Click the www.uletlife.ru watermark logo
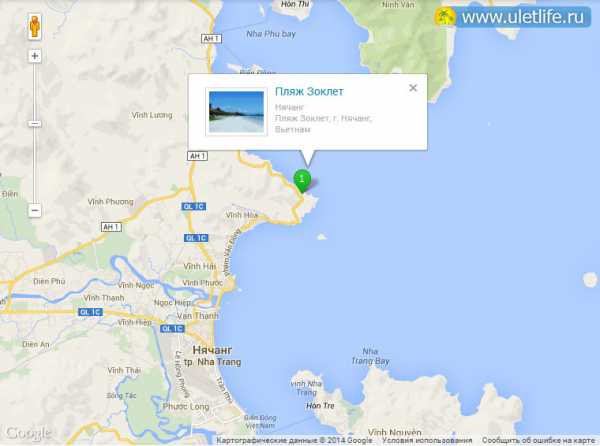Screen dimensions: 600x446 click(513, 17)
